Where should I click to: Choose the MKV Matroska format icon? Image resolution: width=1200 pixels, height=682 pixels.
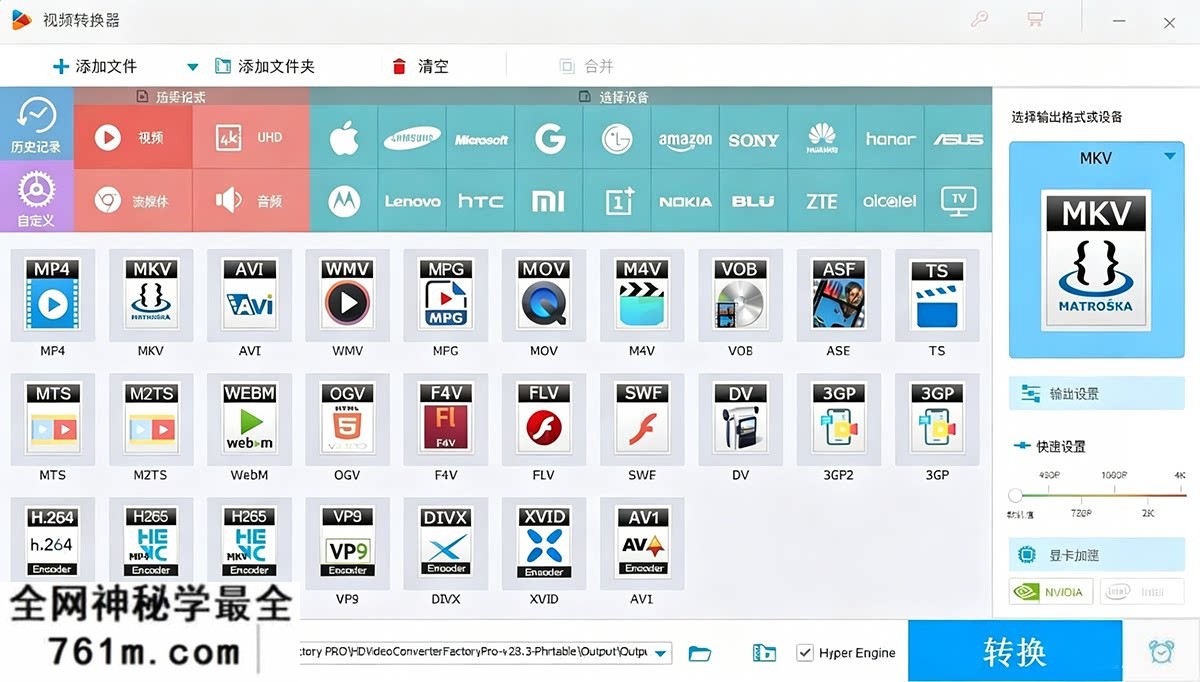coord(151,294)
